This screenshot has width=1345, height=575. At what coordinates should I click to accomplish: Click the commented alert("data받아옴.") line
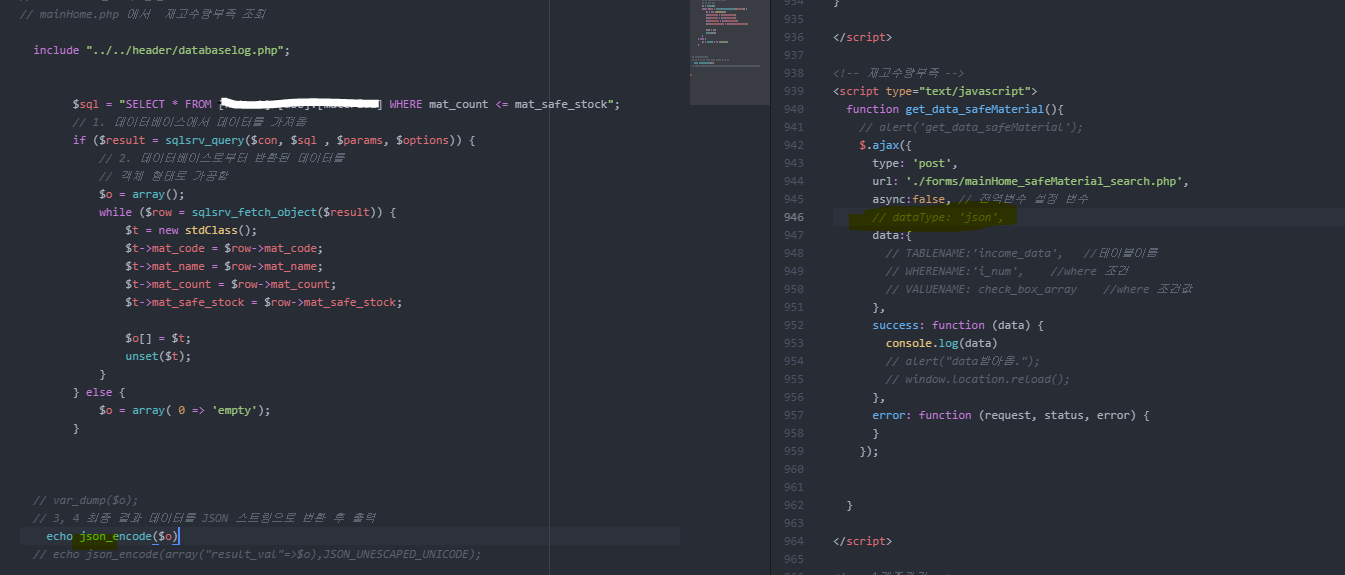pos(962,361)
